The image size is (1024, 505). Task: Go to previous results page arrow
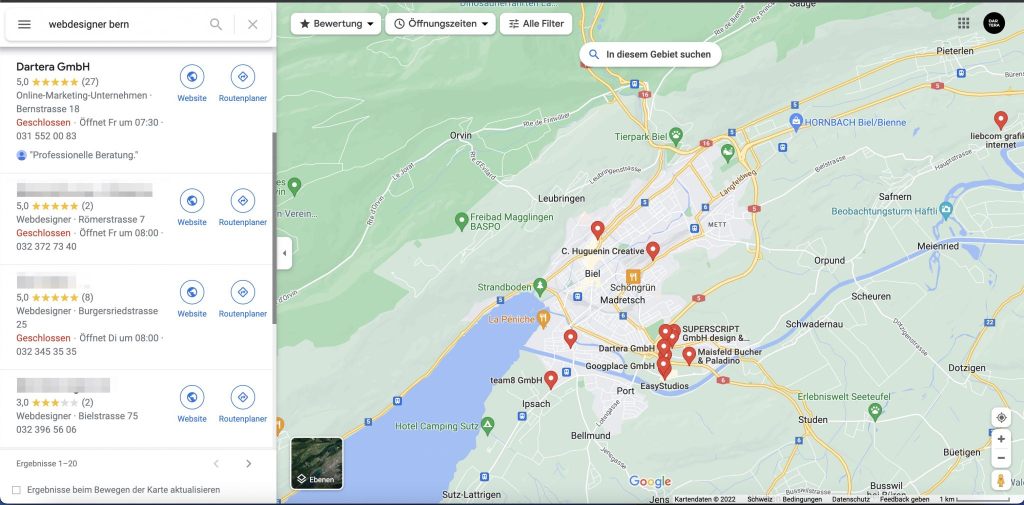pos(216,464)
